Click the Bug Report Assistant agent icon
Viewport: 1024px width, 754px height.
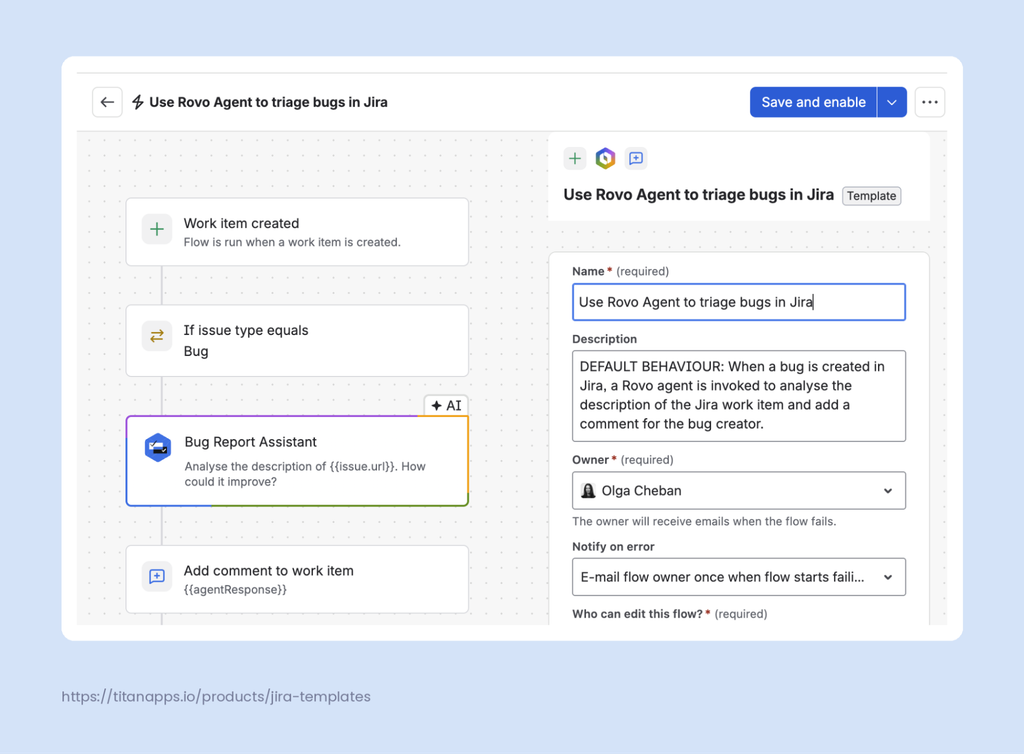click(157, 448)
